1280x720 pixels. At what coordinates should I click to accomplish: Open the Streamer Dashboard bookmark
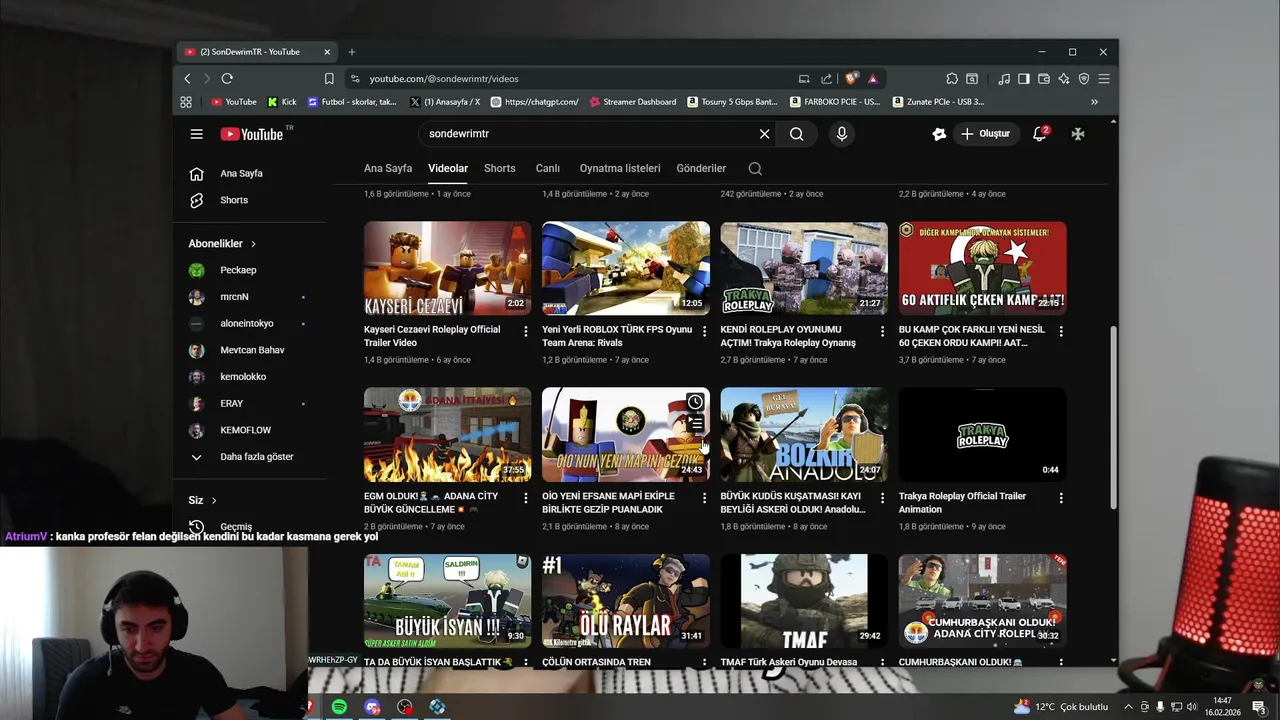(633, 102)
